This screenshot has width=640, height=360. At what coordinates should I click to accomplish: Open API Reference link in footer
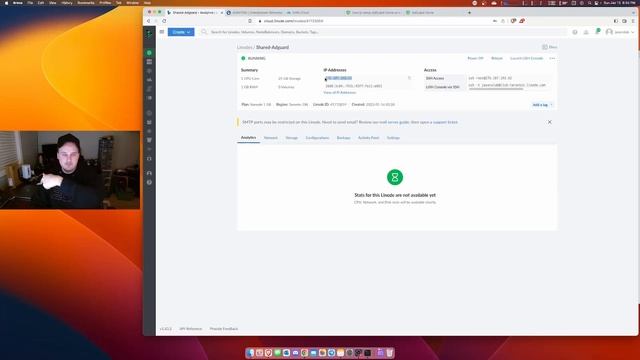pos(191,329)
